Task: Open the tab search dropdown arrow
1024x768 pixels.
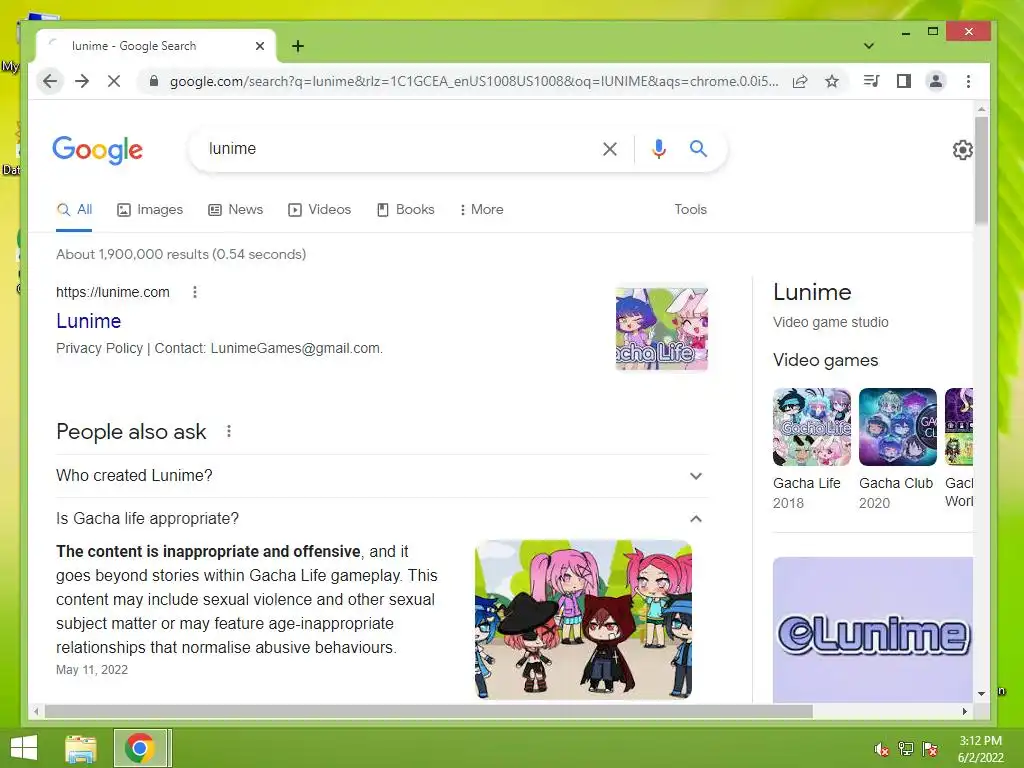Action: [869, 46]
